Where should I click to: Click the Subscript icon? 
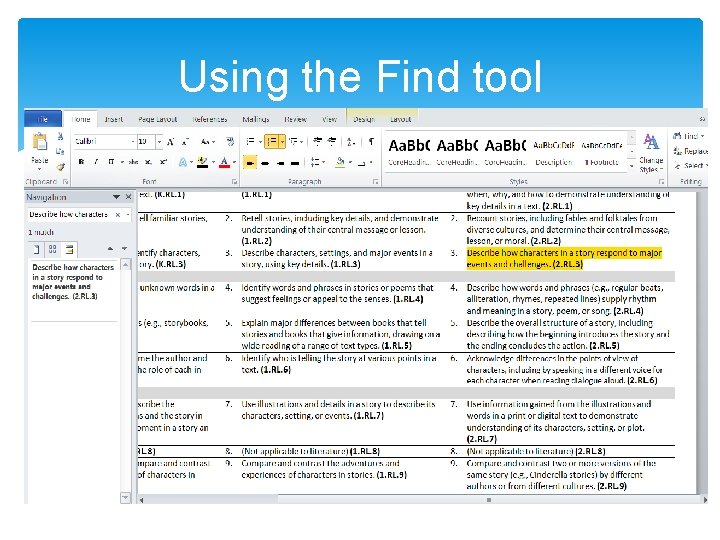[x=148, y=162]
